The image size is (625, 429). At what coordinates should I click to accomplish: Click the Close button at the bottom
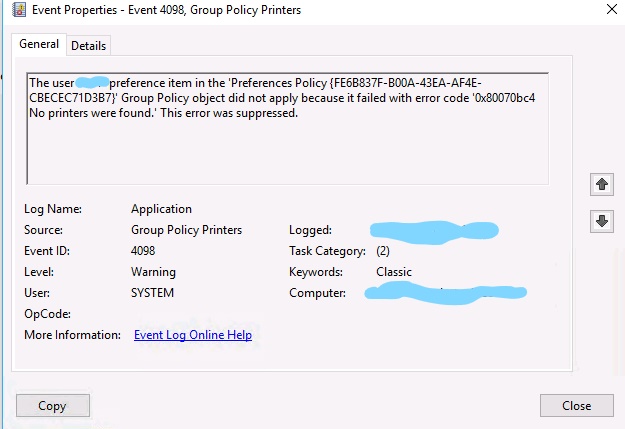pos(576,406)
